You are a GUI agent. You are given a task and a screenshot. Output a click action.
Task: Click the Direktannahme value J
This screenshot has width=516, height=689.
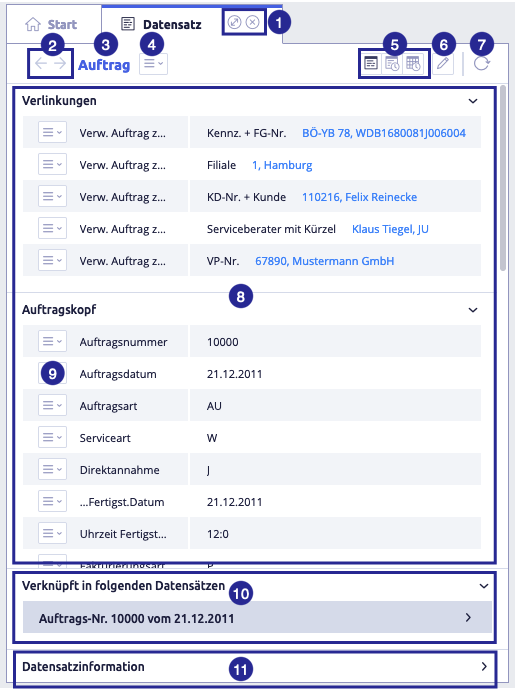pyautogui.click(x=208, y=471)
